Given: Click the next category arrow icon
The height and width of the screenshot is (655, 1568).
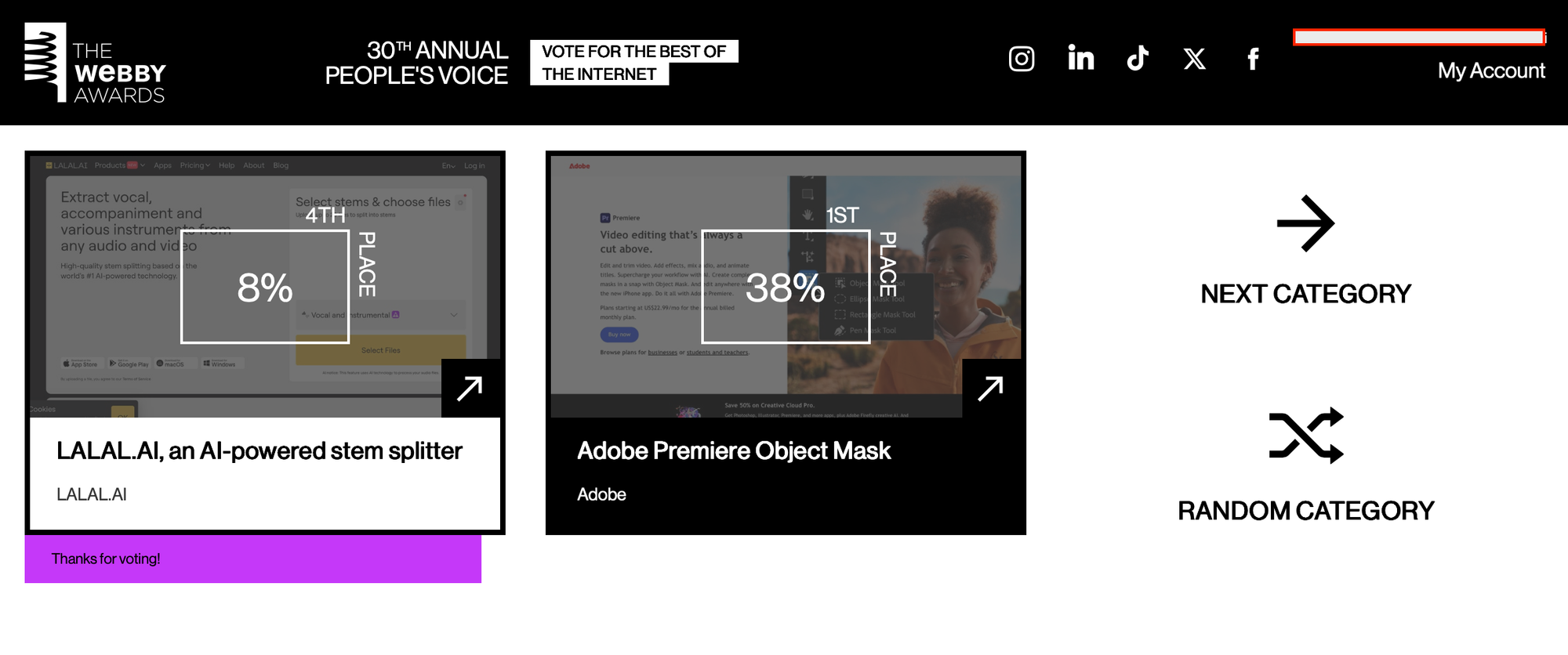Looking at the screenshot, I should 1305,223.
